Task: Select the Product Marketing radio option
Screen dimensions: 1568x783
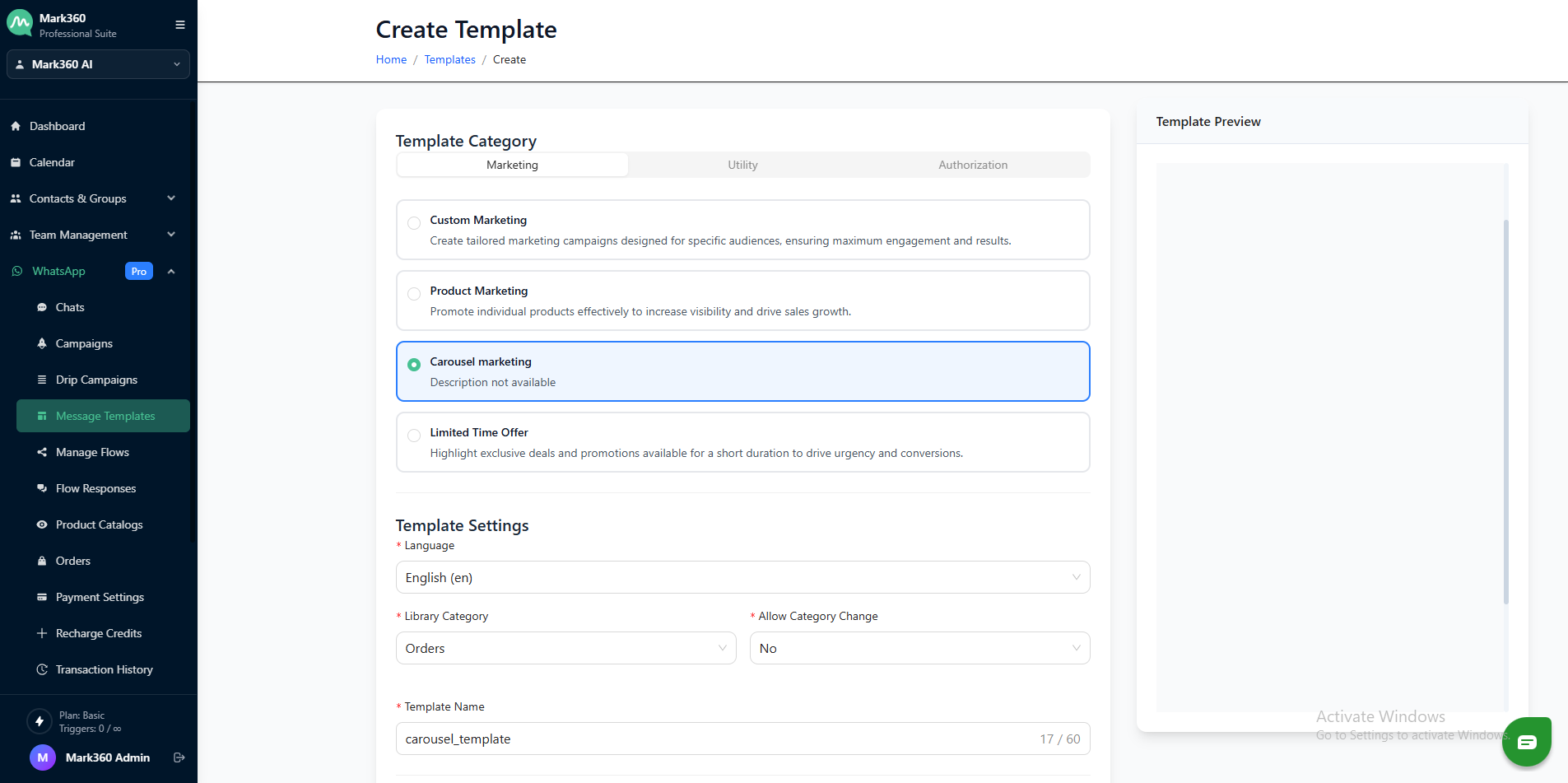Action: pyautogui.click(x=414, y=294)
